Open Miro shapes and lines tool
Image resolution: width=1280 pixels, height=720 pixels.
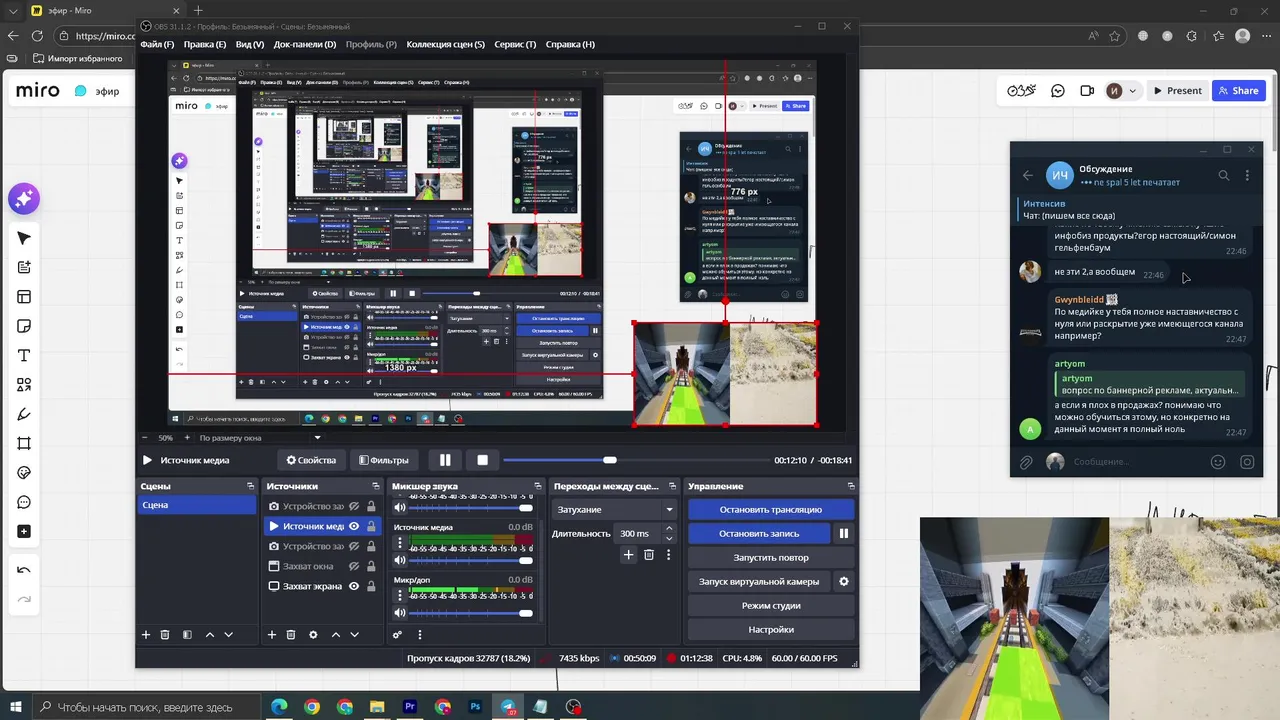point(24,385)
